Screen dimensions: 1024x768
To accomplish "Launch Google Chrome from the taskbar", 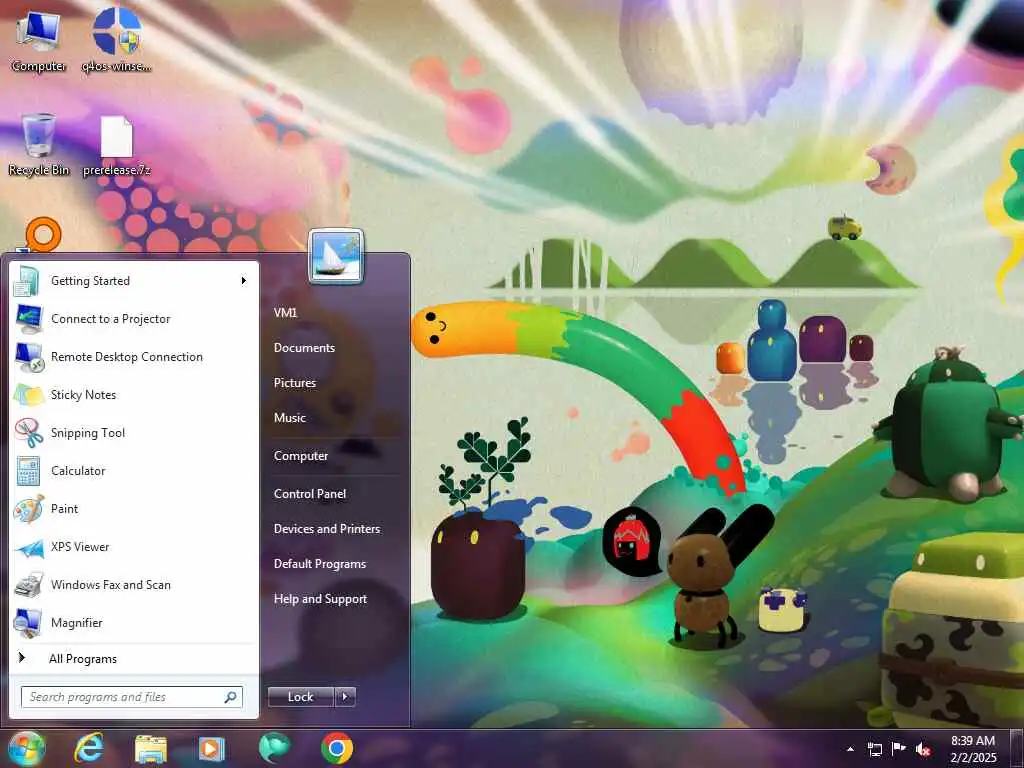I will (337, 748).
